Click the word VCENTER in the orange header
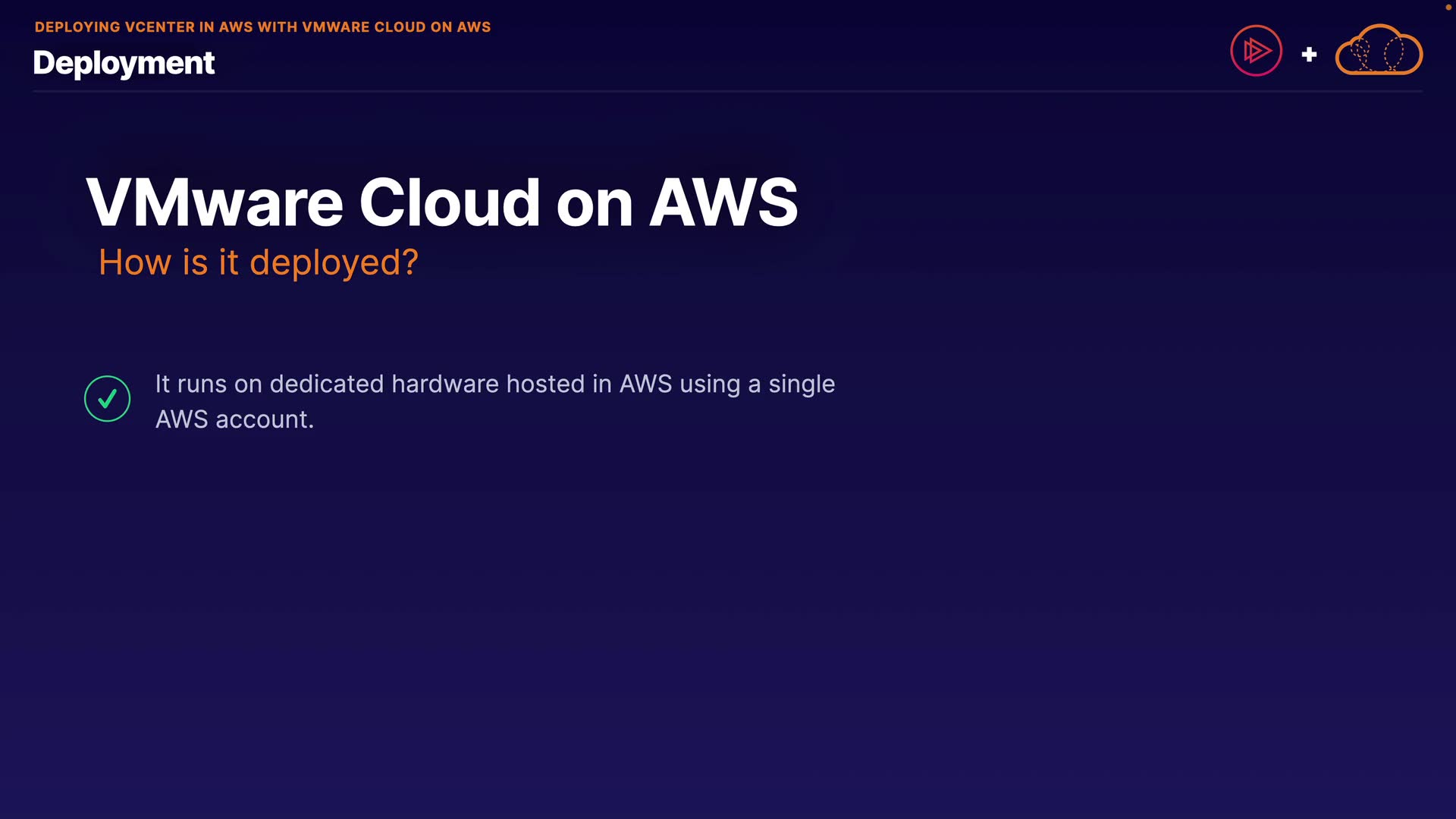The image size is (1456, 819). pos(159,27)
